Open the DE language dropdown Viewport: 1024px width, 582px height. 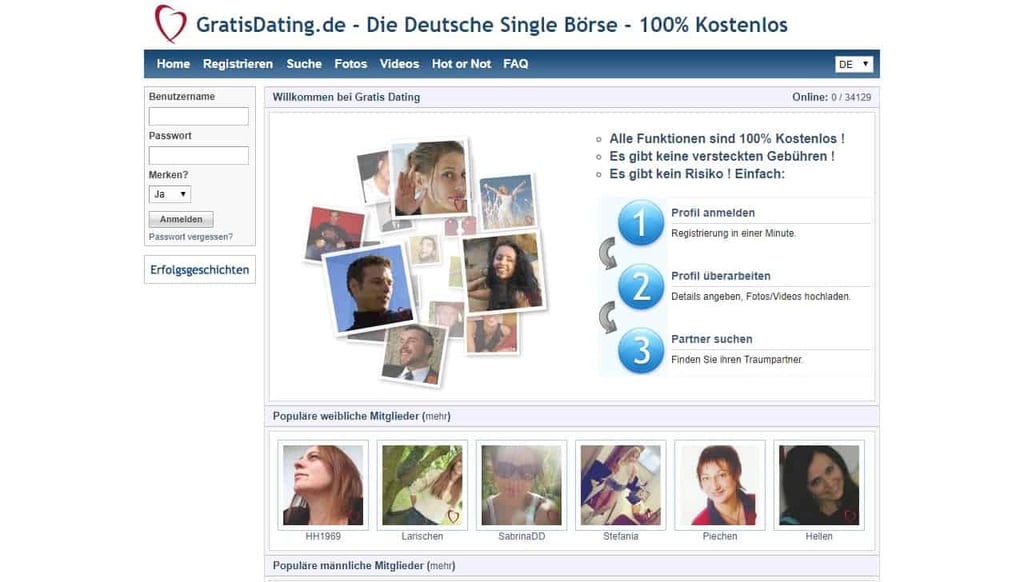point(854,64)
